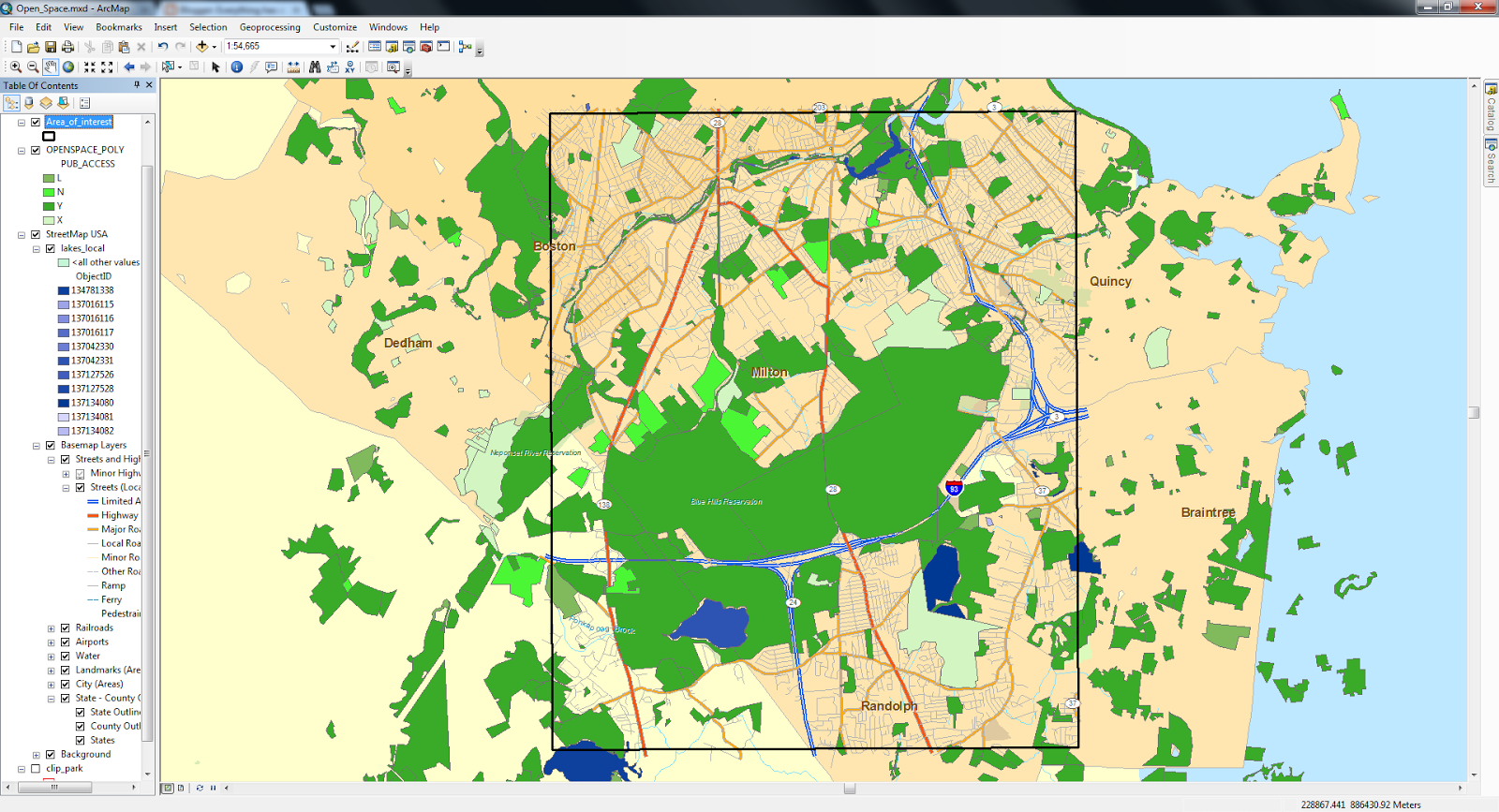
Task: Click the Undo arrow
Action: 163,46
